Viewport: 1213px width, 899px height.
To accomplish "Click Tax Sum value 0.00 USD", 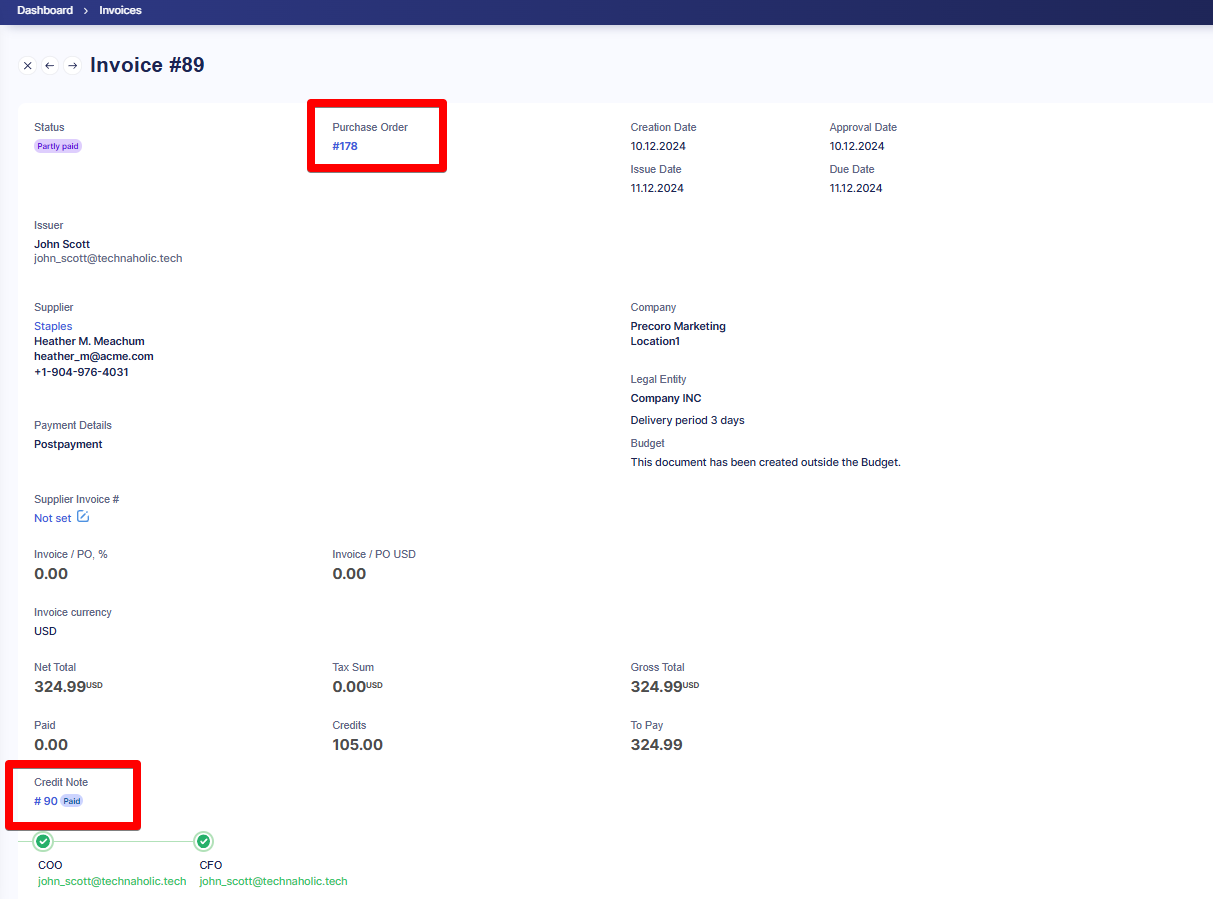I will (357, 687).
